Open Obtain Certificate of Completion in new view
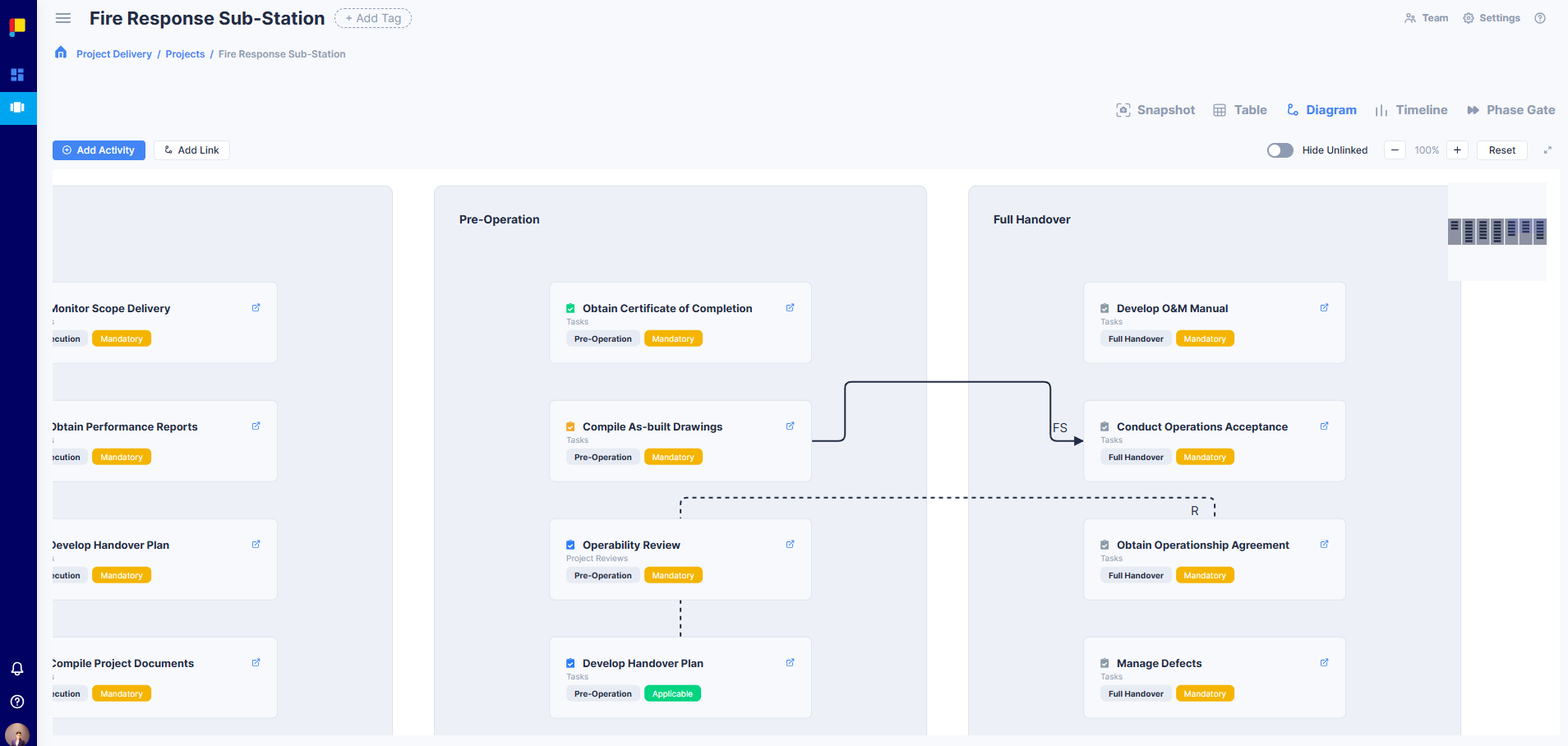The height and width of the screenshot is (746, 1568). point(790,307)
